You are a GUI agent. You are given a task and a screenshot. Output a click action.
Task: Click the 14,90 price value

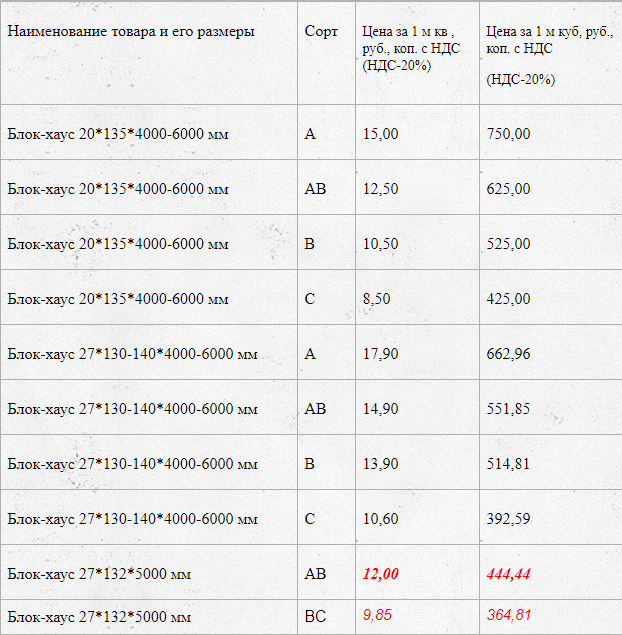pos(380,409)
